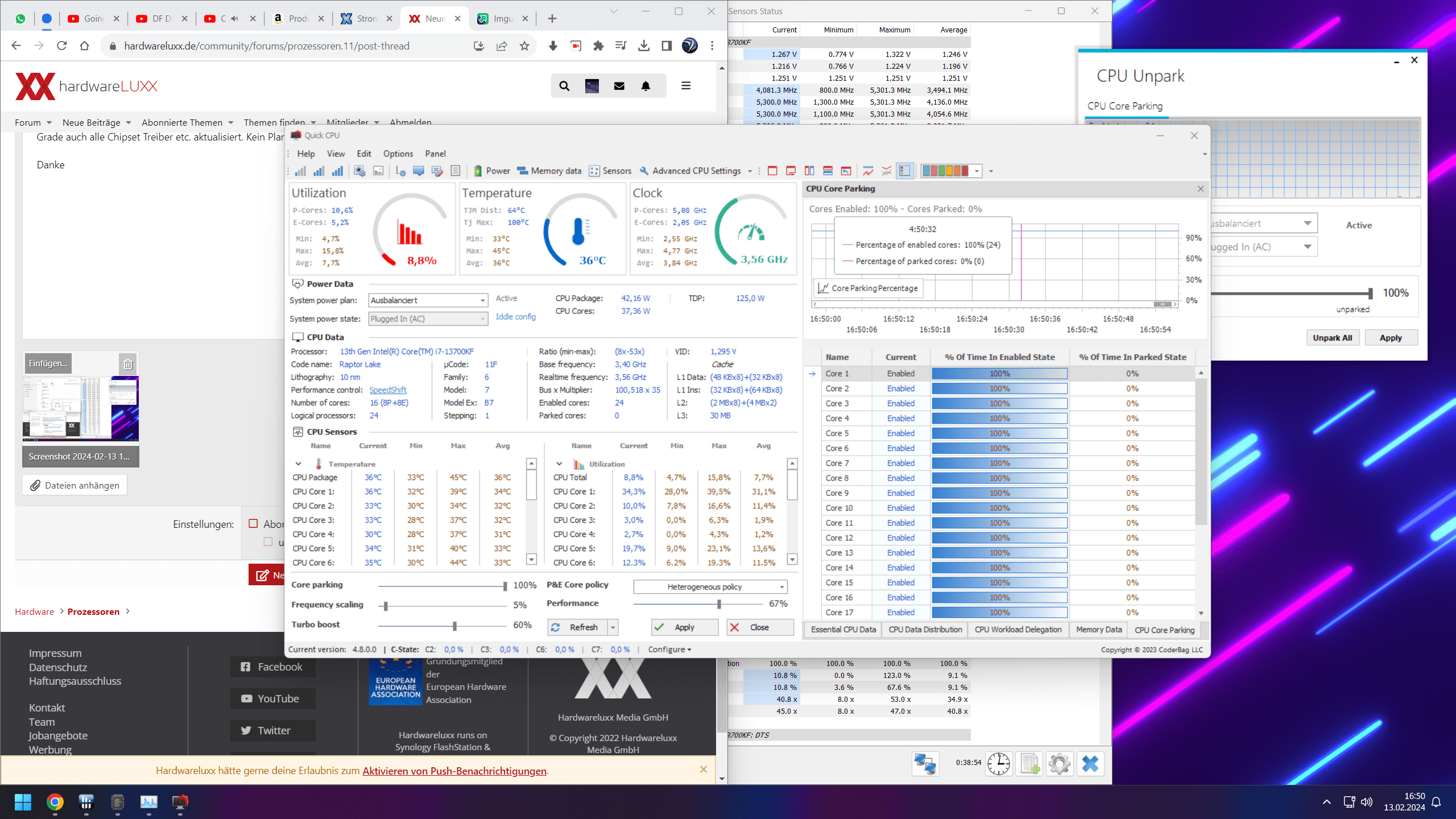
Task: Open the View menu in Quick CPU
Action: (336, 154)
